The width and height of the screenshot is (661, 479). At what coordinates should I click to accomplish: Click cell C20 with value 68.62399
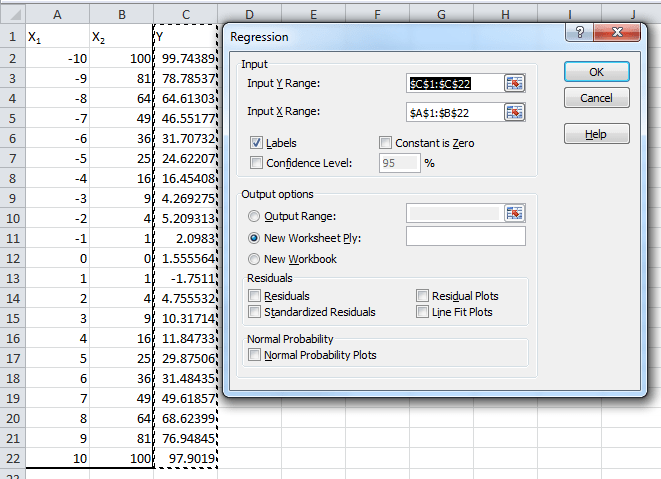click(185, 418)
